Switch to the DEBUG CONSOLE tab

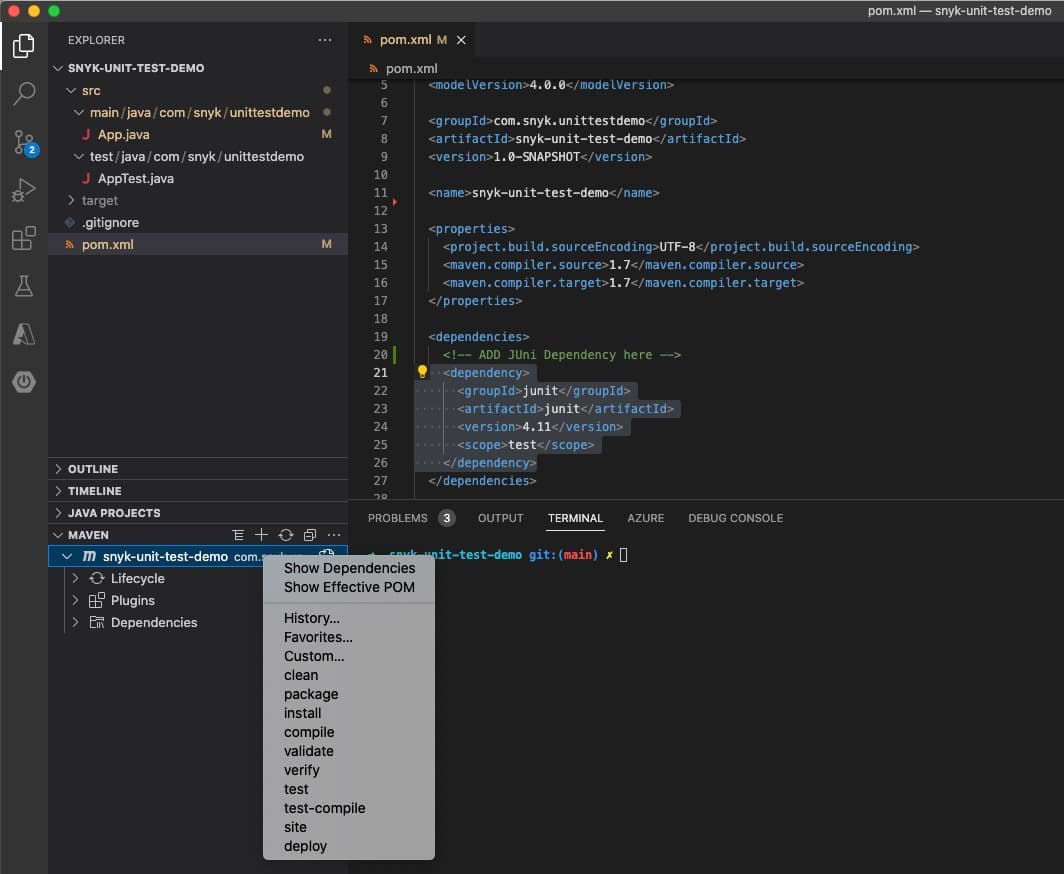[x=735, y=518]
